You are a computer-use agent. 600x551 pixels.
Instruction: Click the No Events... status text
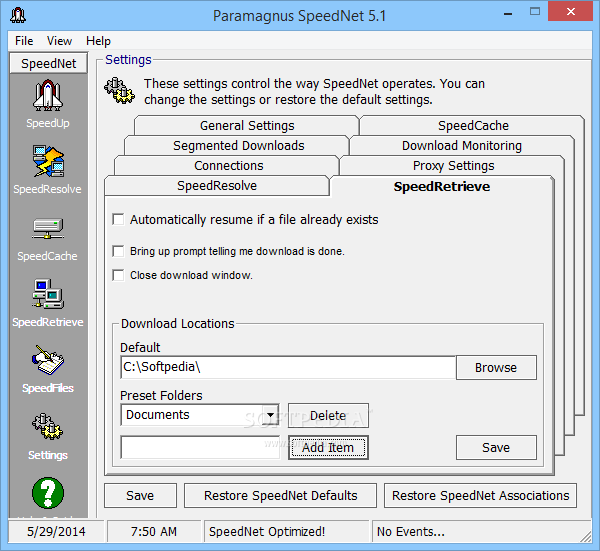[411, 531]
